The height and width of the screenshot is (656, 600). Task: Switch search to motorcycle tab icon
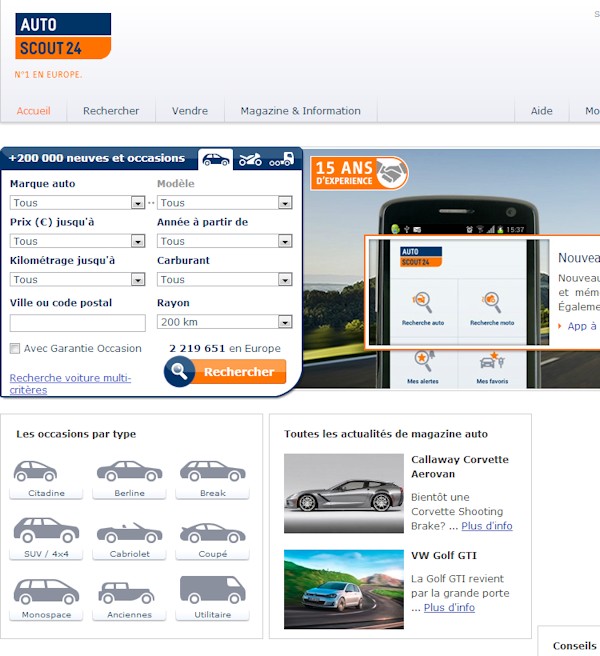(250, 159)
